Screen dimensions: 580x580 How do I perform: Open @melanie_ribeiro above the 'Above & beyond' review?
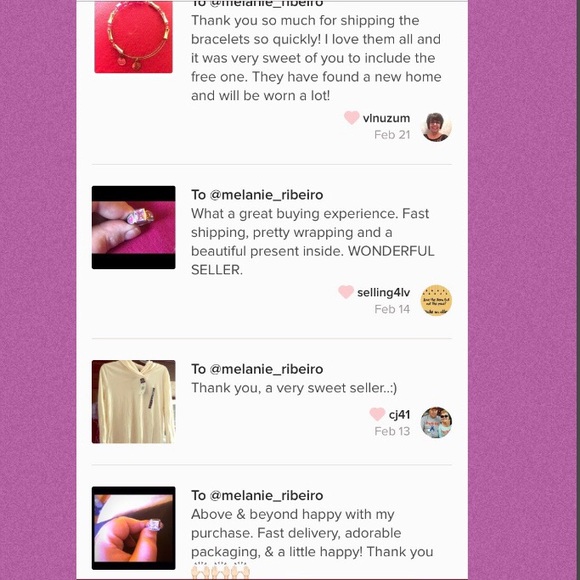pos(266,496)
